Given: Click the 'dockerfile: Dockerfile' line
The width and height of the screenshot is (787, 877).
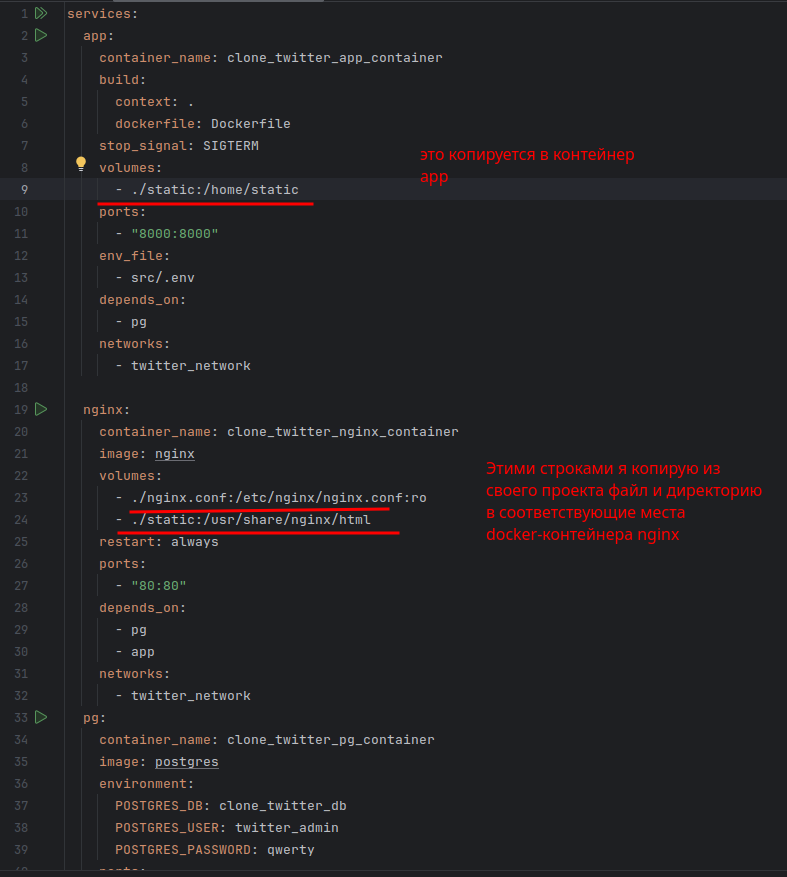Looking at the screenshot, I should point(202,124).
